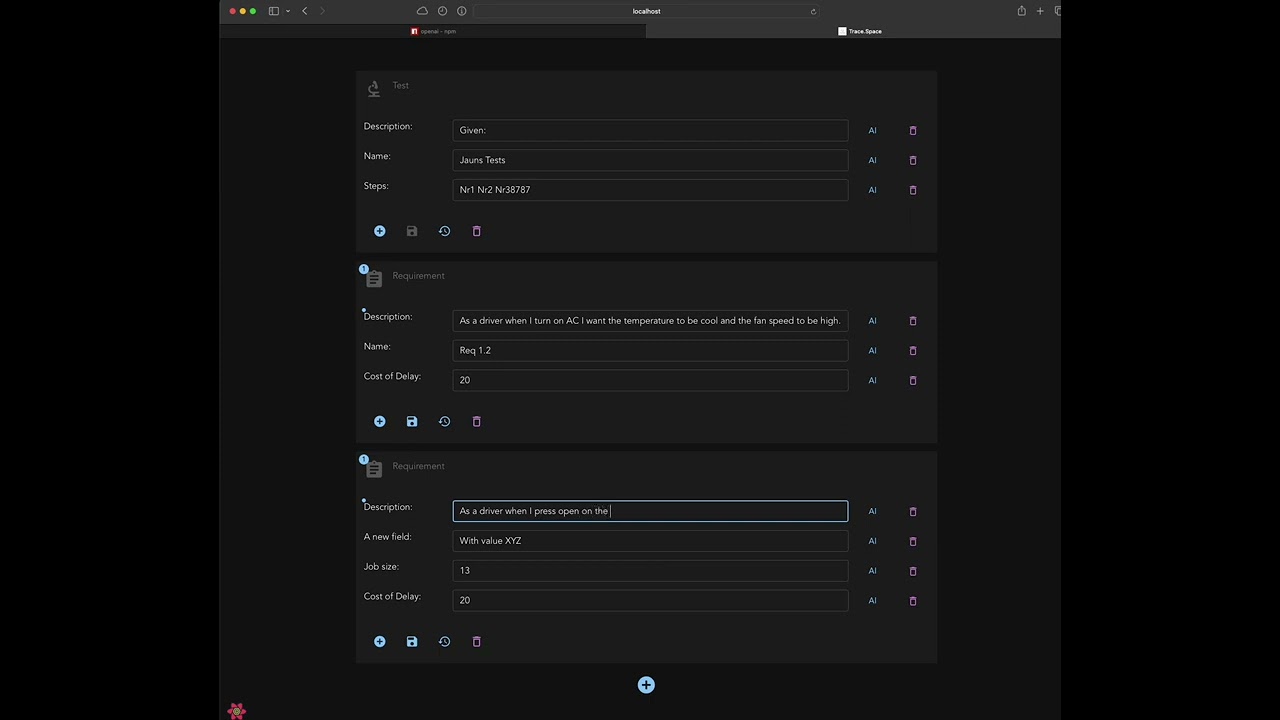Add a new card with the page-bottom plus

pyautogui.click(x=646, y=685)
